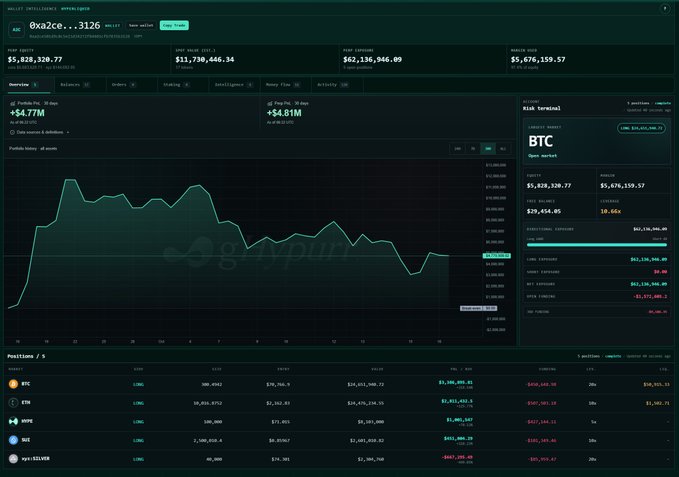Click the Bitcoin coin icon in BTC row

point(13,384)
